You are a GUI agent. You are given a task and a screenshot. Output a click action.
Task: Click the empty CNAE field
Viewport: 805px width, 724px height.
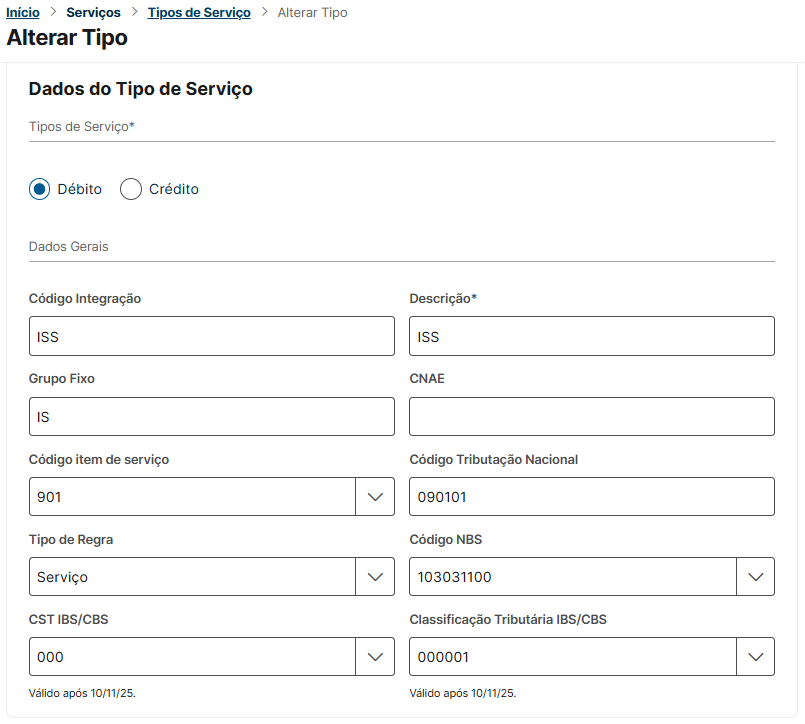pyautogui.click(x=591, y=417)
